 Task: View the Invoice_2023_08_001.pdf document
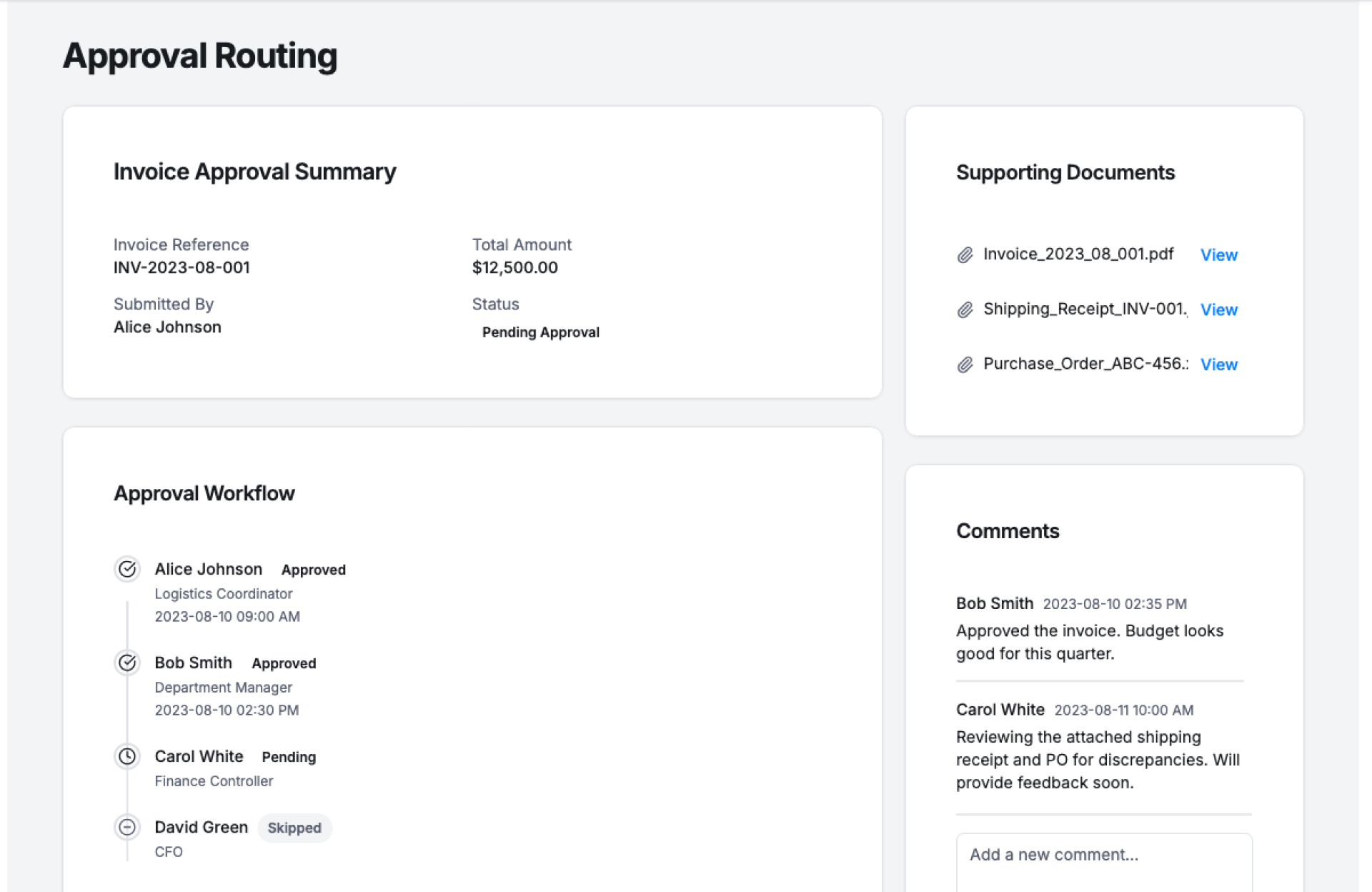[x=1218, y=255]
